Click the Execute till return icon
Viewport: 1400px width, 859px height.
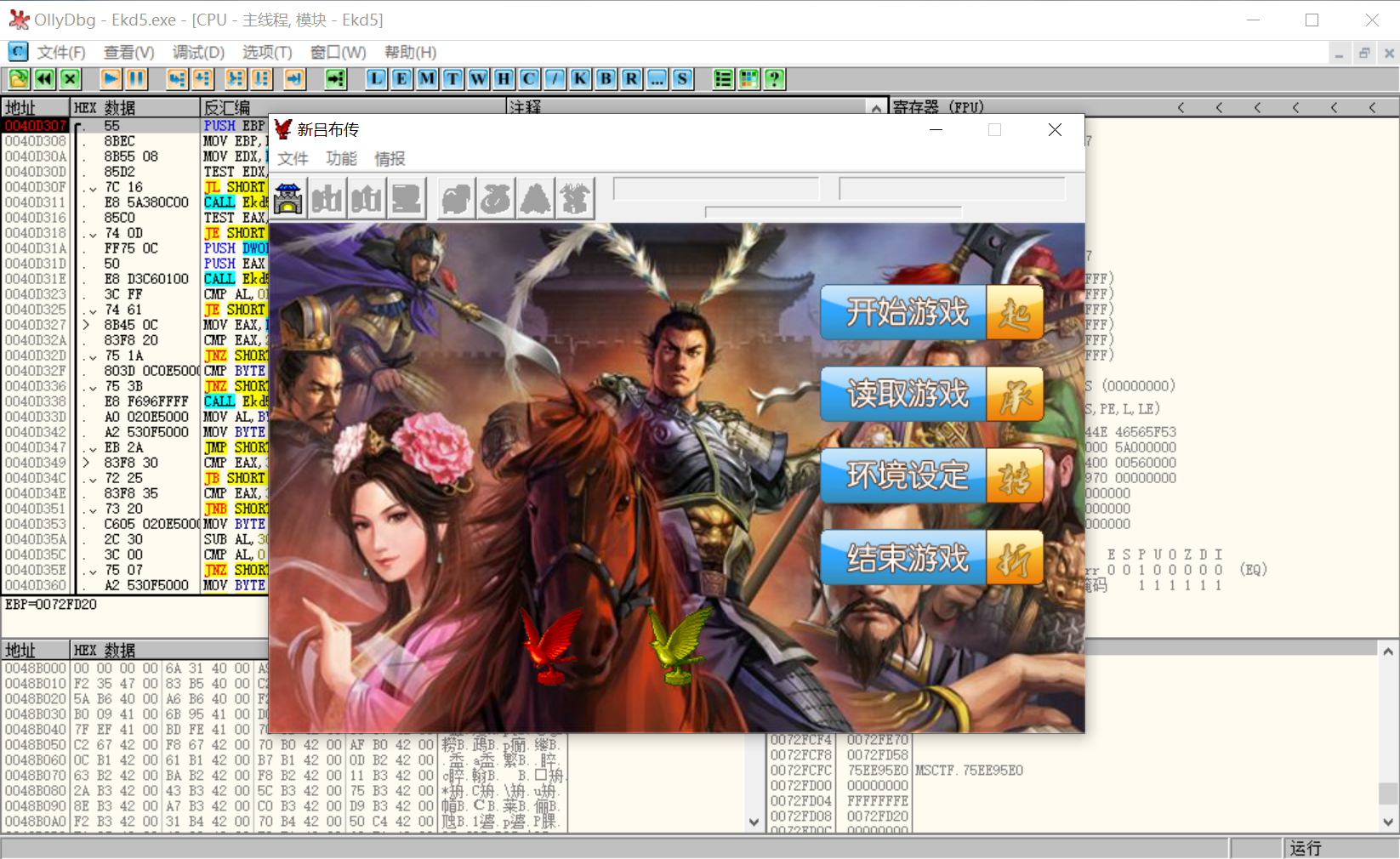click(294, 79)
